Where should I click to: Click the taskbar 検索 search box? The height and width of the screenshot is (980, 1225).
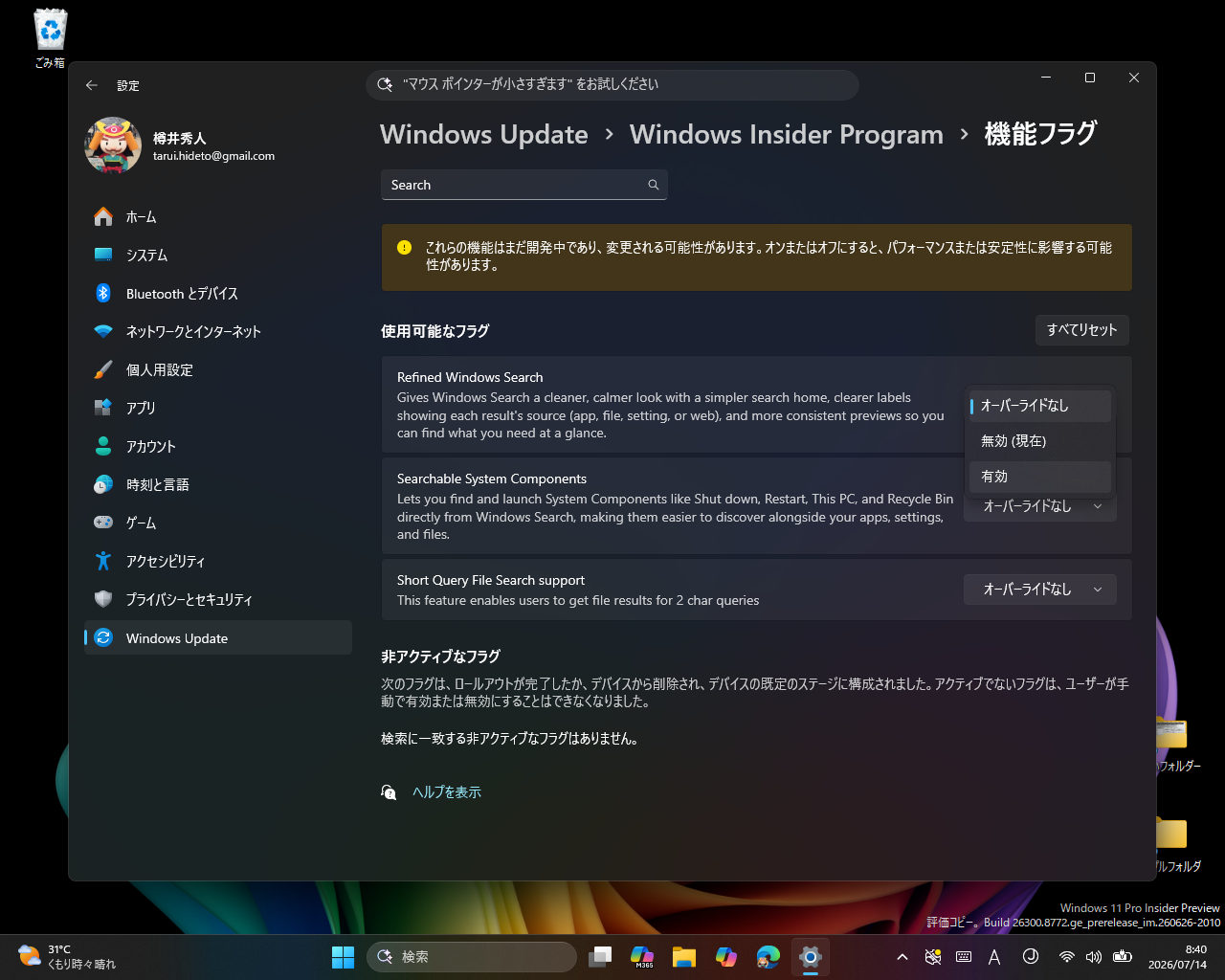tap(472, 957)
